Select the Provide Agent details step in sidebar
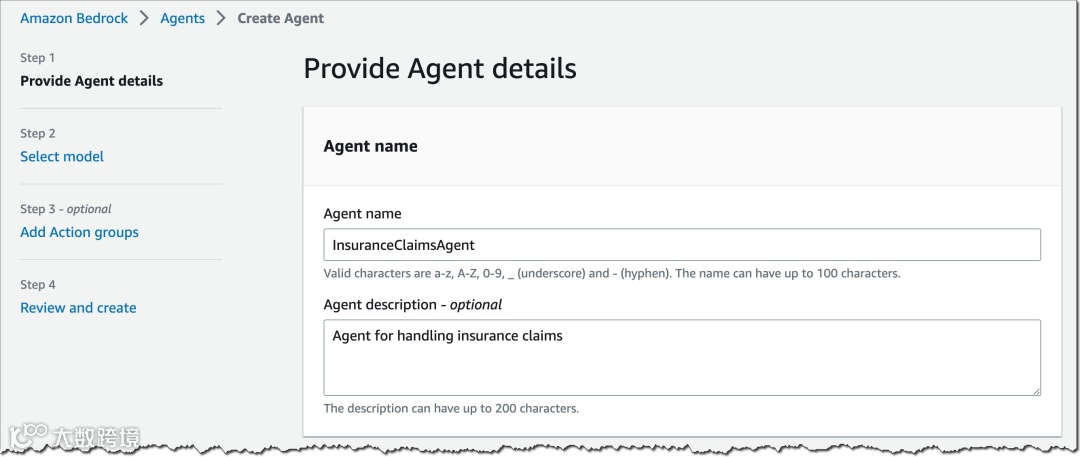1080x457 pixels. pyautogui.click(x=91, y=81)
